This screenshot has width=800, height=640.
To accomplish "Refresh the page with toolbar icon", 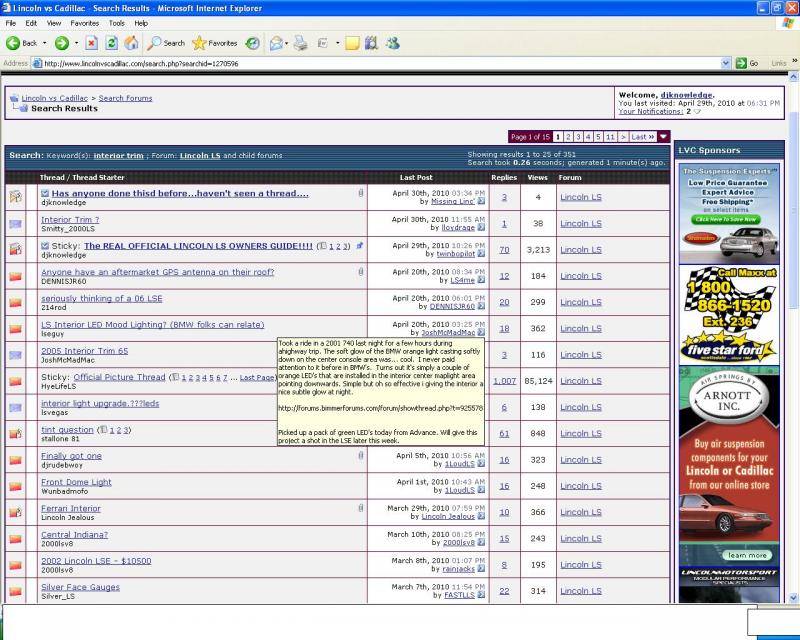I will pyautogui.click(x=110, y=43).
